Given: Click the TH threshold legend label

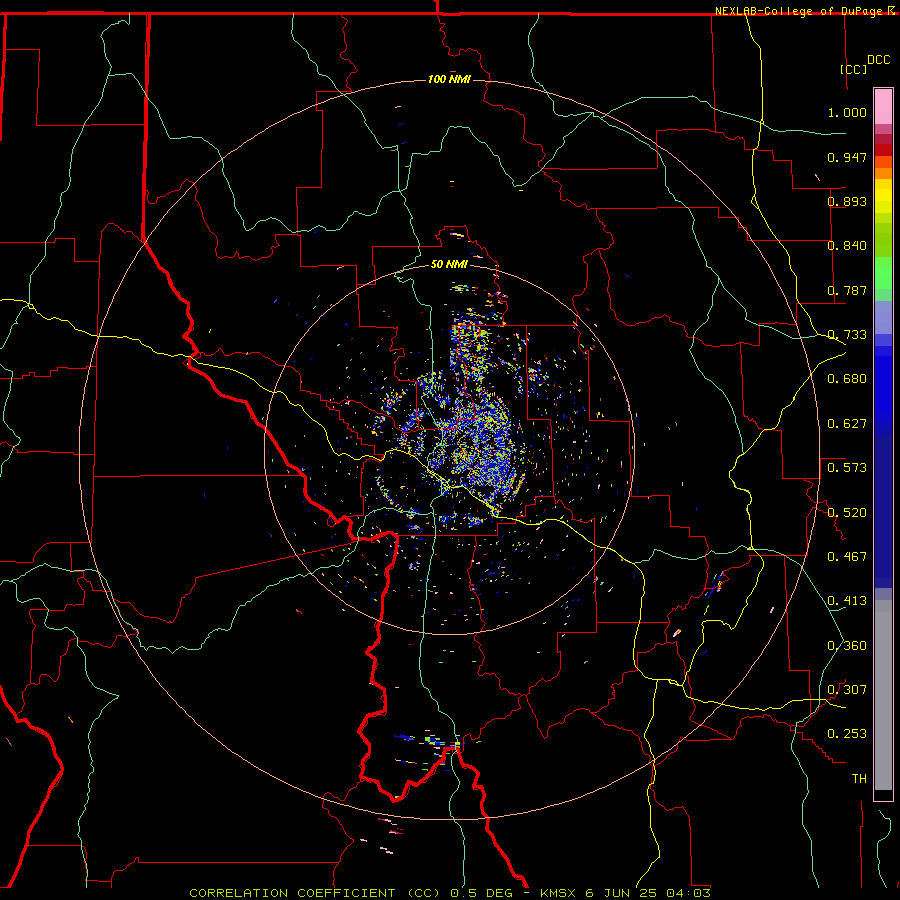Looking at the screenshot, I should (x=859, y=779).
